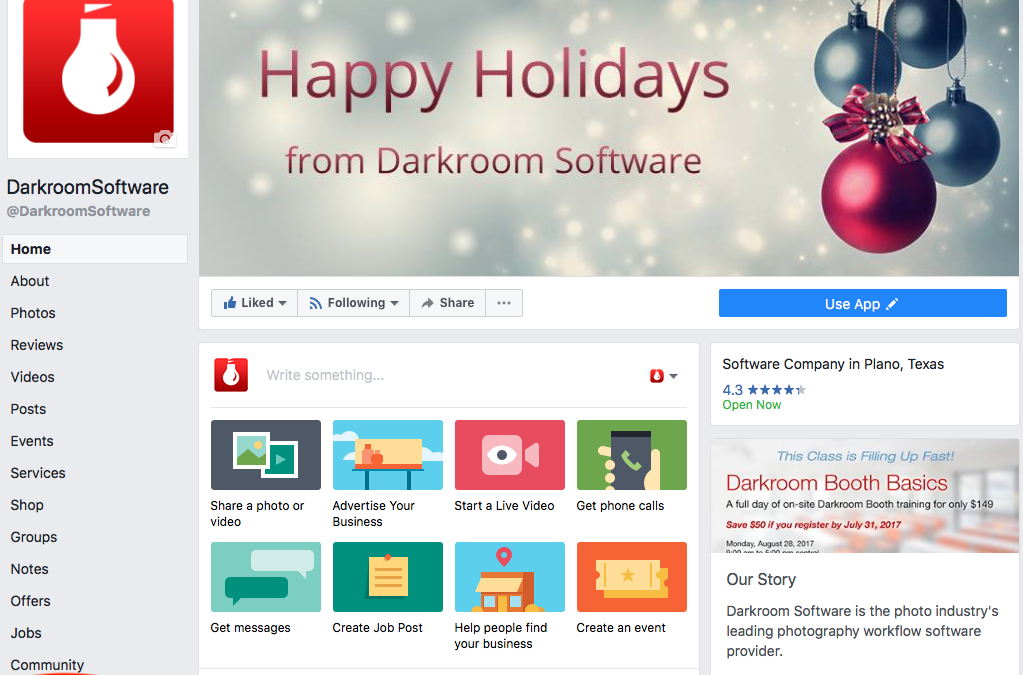Screen dimensions: 1023x675
Task: Click Software Company in Plano, Texas
Action: pyautogui.click(x=833, y=364)
